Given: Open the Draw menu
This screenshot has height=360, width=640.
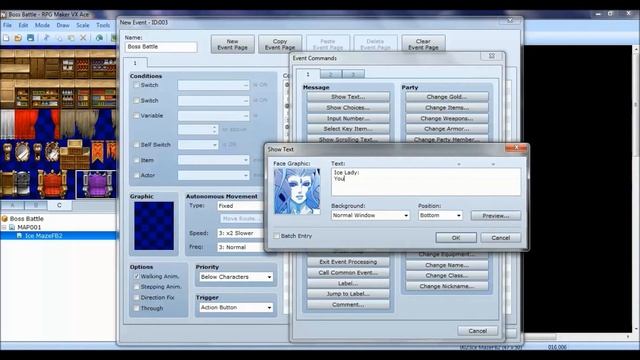Looking at the screenshot, I should (x=63, y=25).
